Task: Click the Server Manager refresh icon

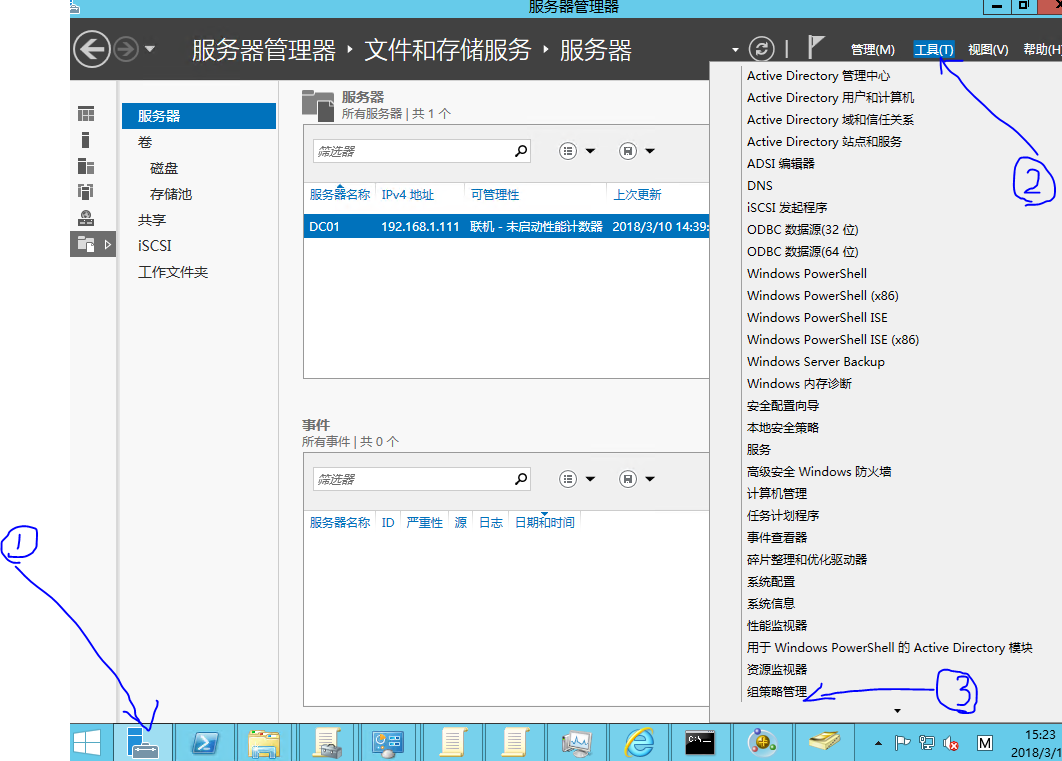Action: tap(760, 48)
